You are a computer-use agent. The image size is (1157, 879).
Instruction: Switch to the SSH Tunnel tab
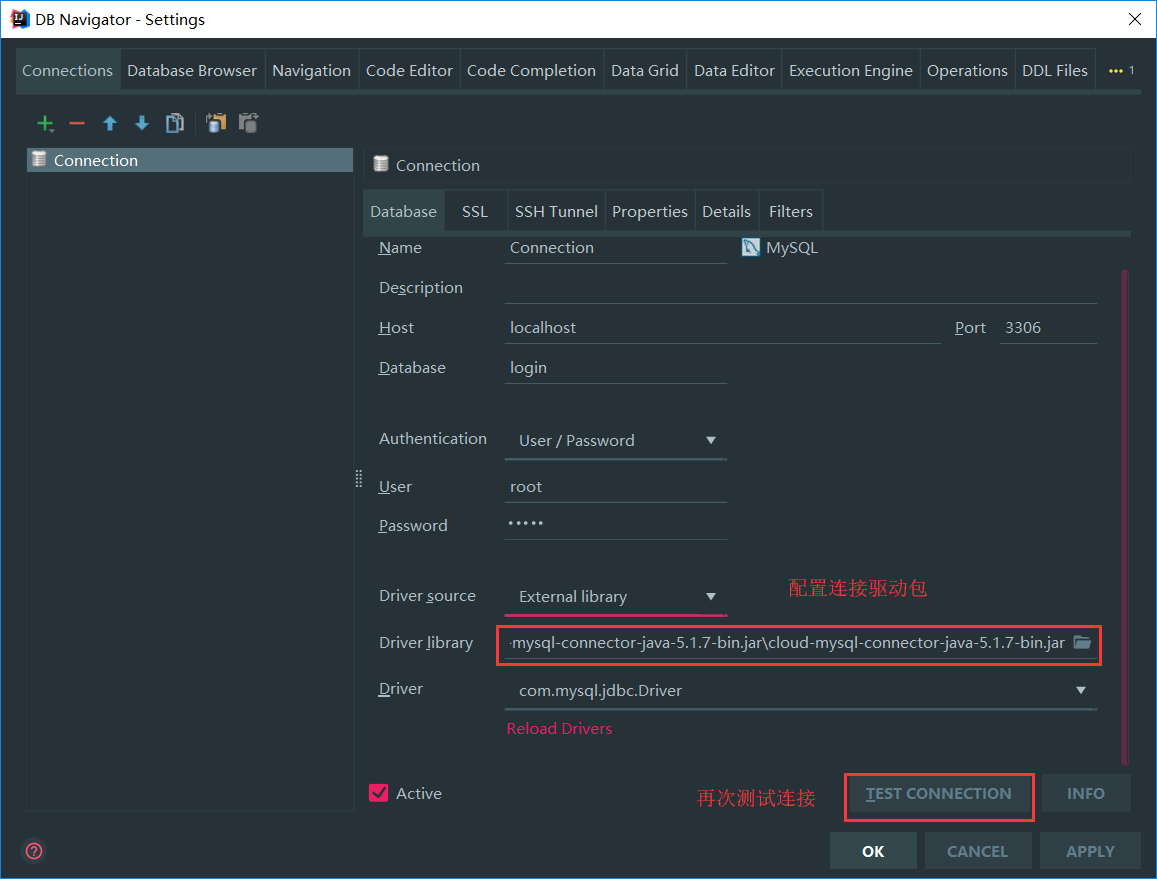(556, 211)
